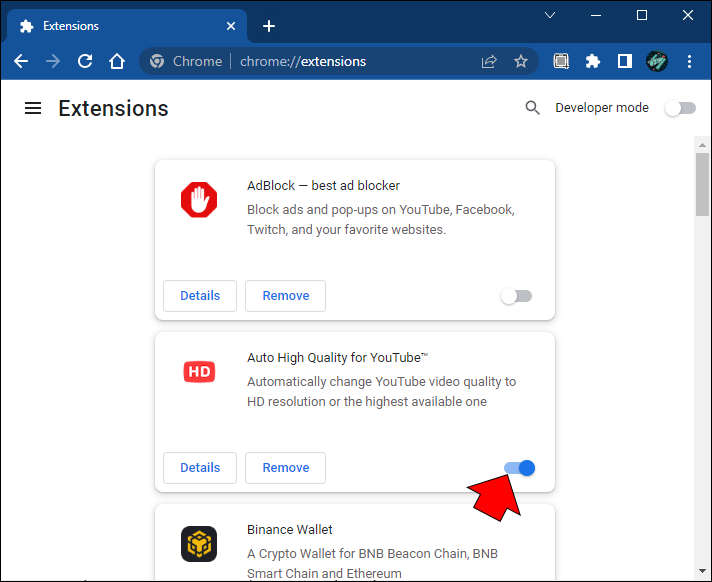
Task: Open the Extensions hamburger main menu
Action: point(33,108)
